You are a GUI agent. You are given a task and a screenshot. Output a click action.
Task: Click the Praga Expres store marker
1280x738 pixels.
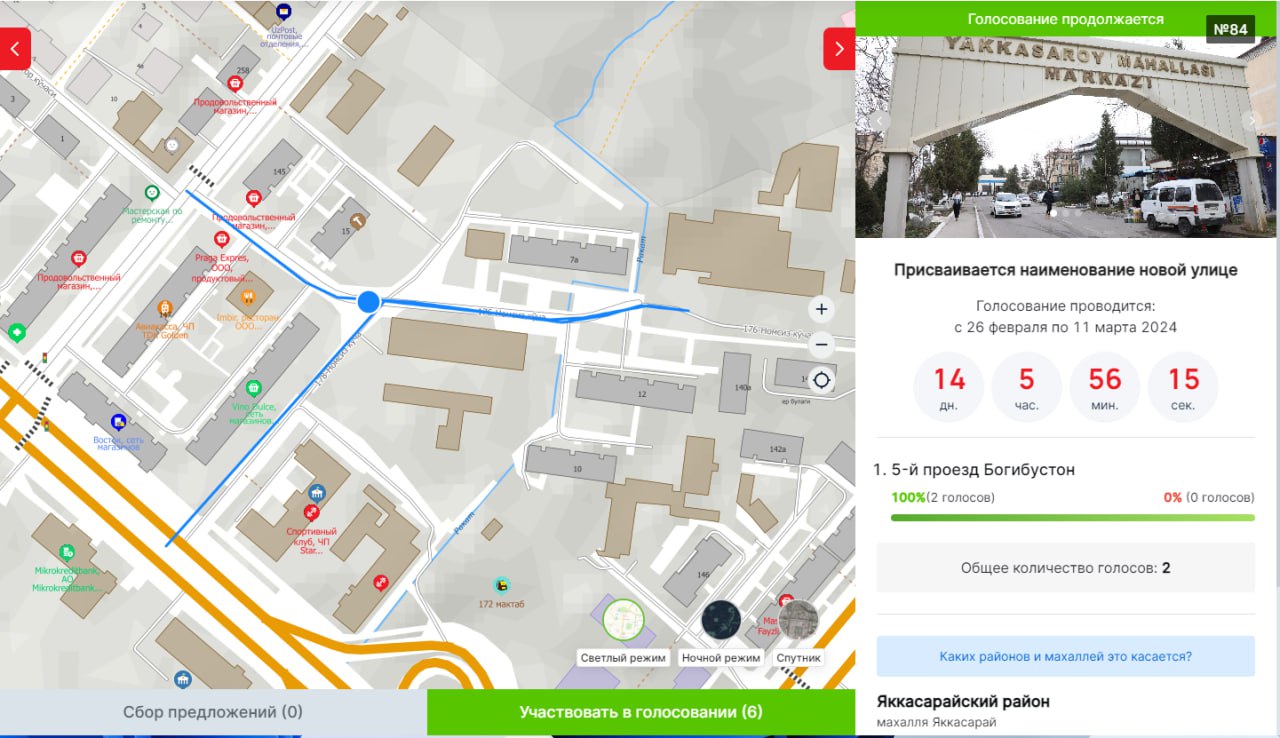coord(221,239)
